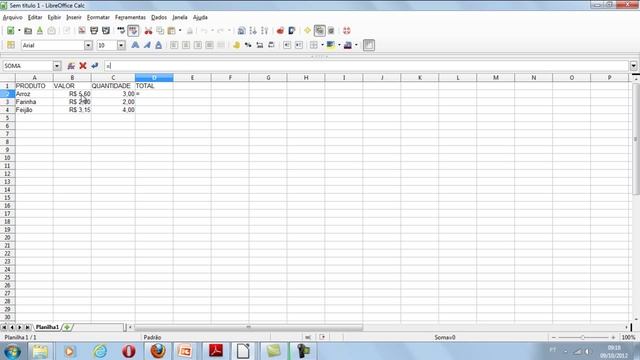The height and width of the screenshot is (360, 640).
Task: Adjust the zoom slider in the status bar
Action: pyautogui.click(x=583, y=338)
